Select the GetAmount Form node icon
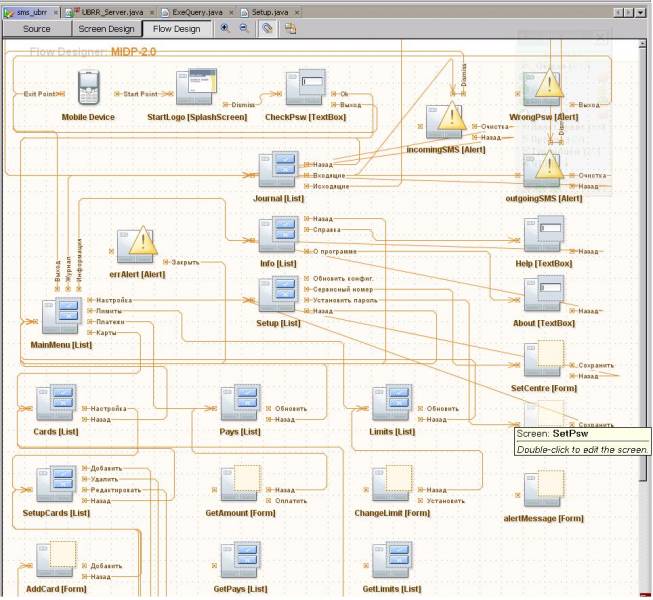Viewport: 653px width, 600px height. click(240, 483)
